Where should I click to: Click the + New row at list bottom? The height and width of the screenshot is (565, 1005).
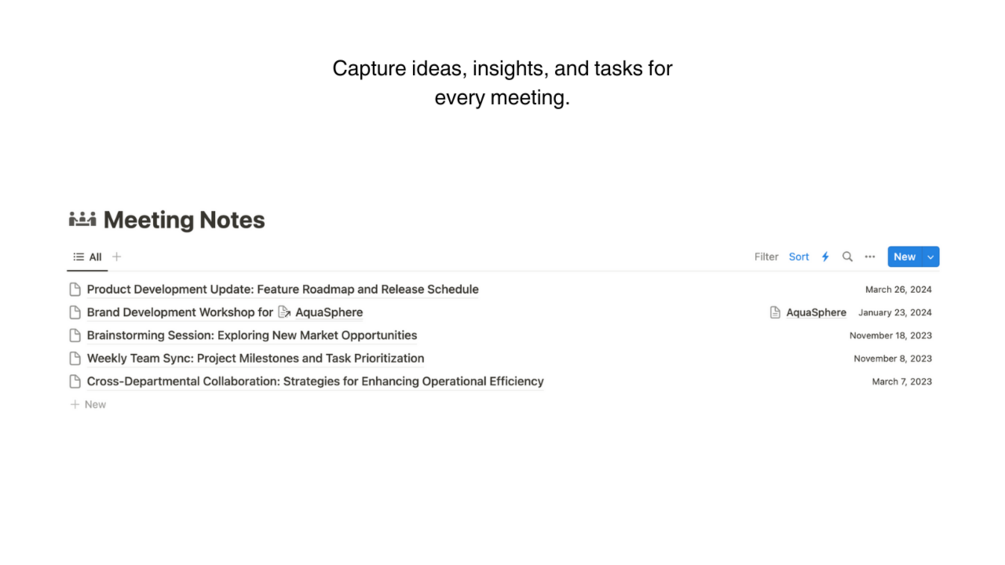pos(88,404)
